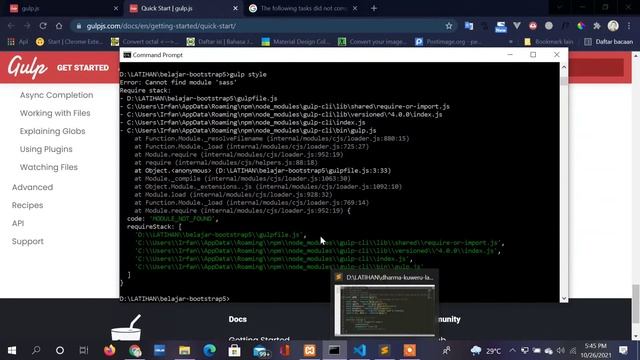This screenshot has height=360, width=640.
Task: Open File Explorer from the taskbar
Action: pyautogui.click(x=184, y=350)
